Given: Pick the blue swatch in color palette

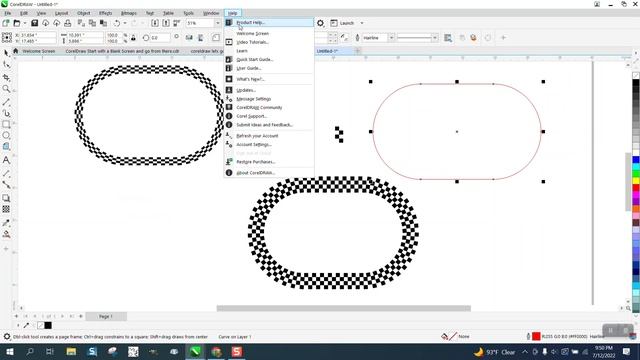Looking at the screenshot, I should point(636,160).
